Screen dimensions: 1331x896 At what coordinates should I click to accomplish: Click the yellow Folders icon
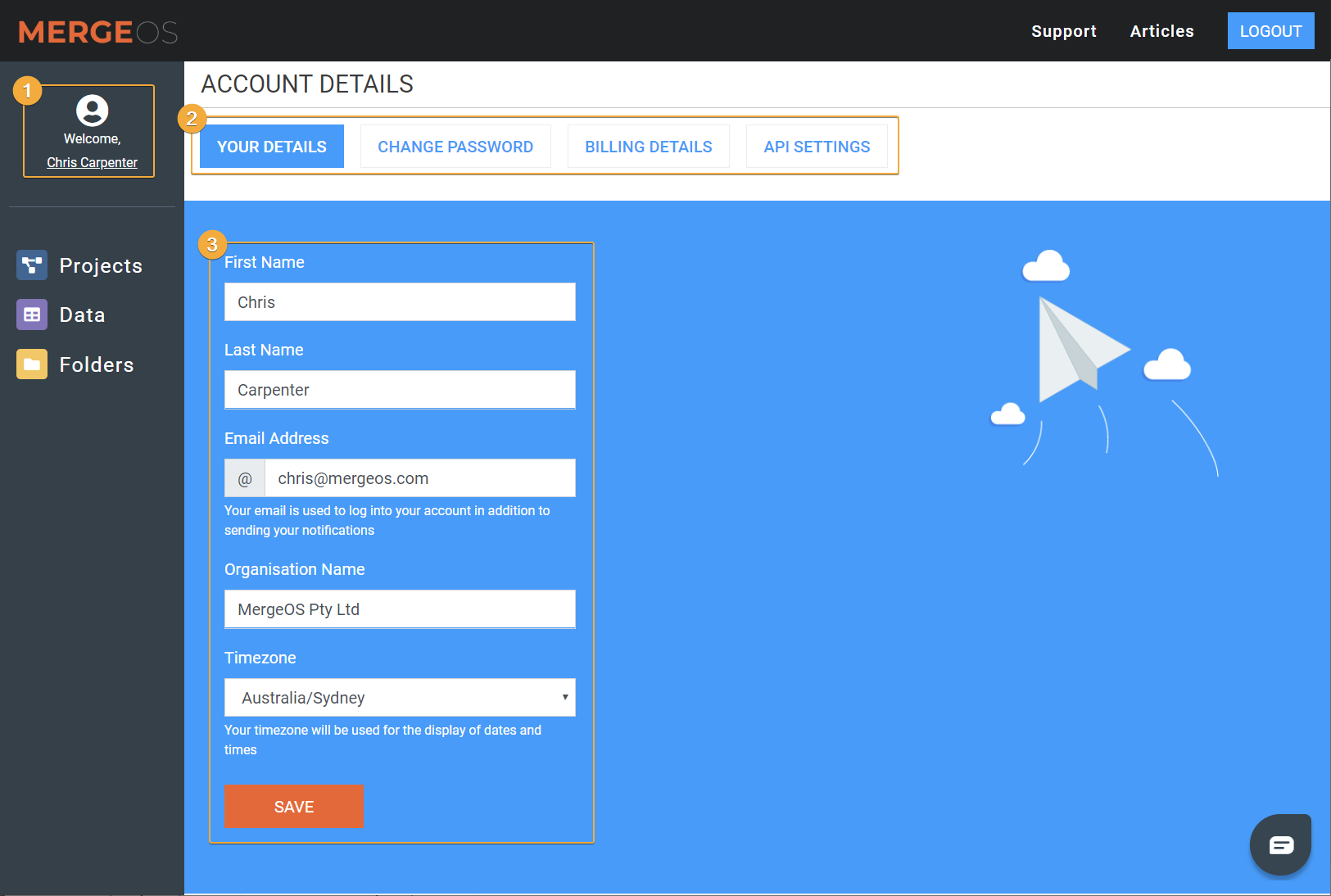[x=32, y=364]
